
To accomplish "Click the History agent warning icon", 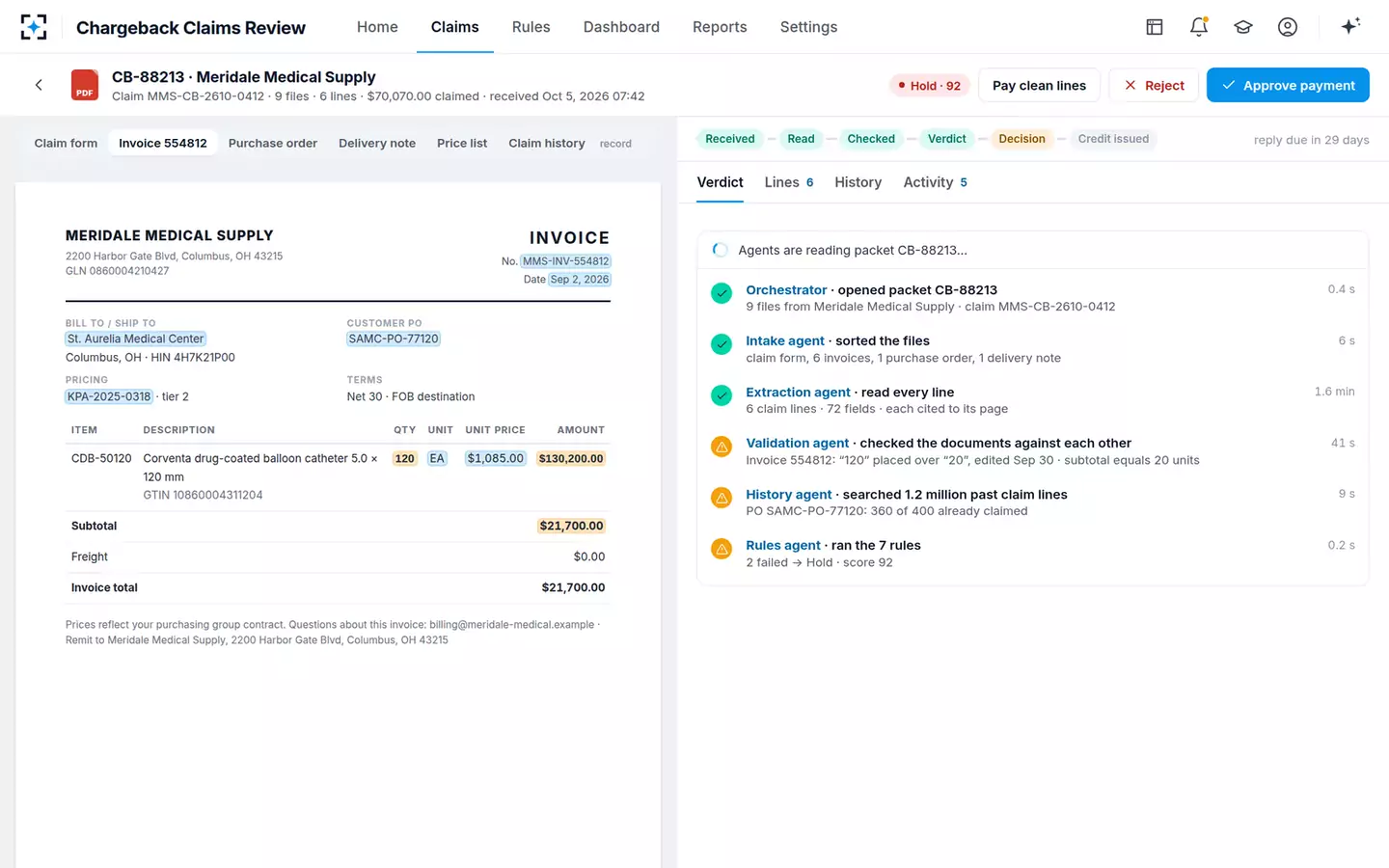I will click(722, 498).
